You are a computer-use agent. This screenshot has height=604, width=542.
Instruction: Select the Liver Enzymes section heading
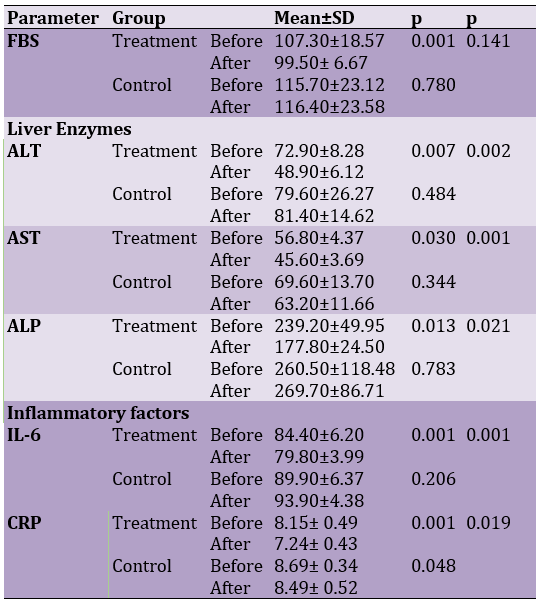pos(69,129)
